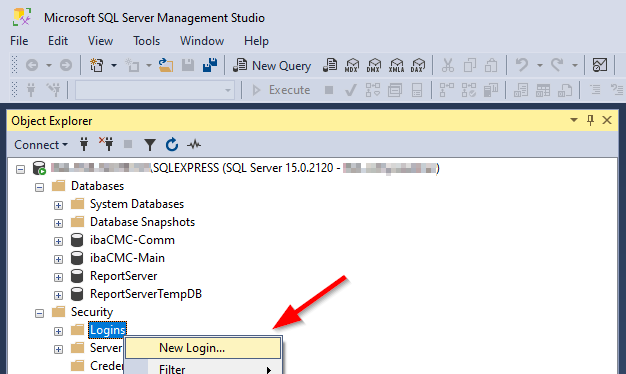Click the Navigate Backward icon

coord(32,65)
